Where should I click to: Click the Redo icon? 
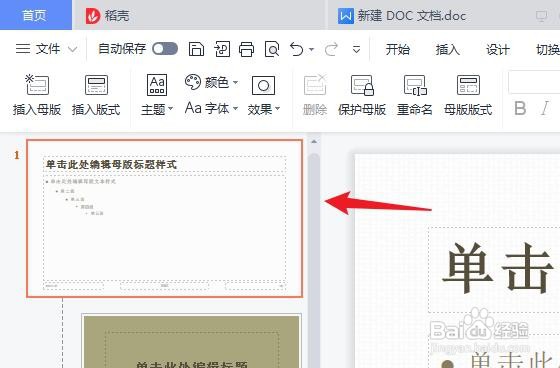click(x=331, y=49)
